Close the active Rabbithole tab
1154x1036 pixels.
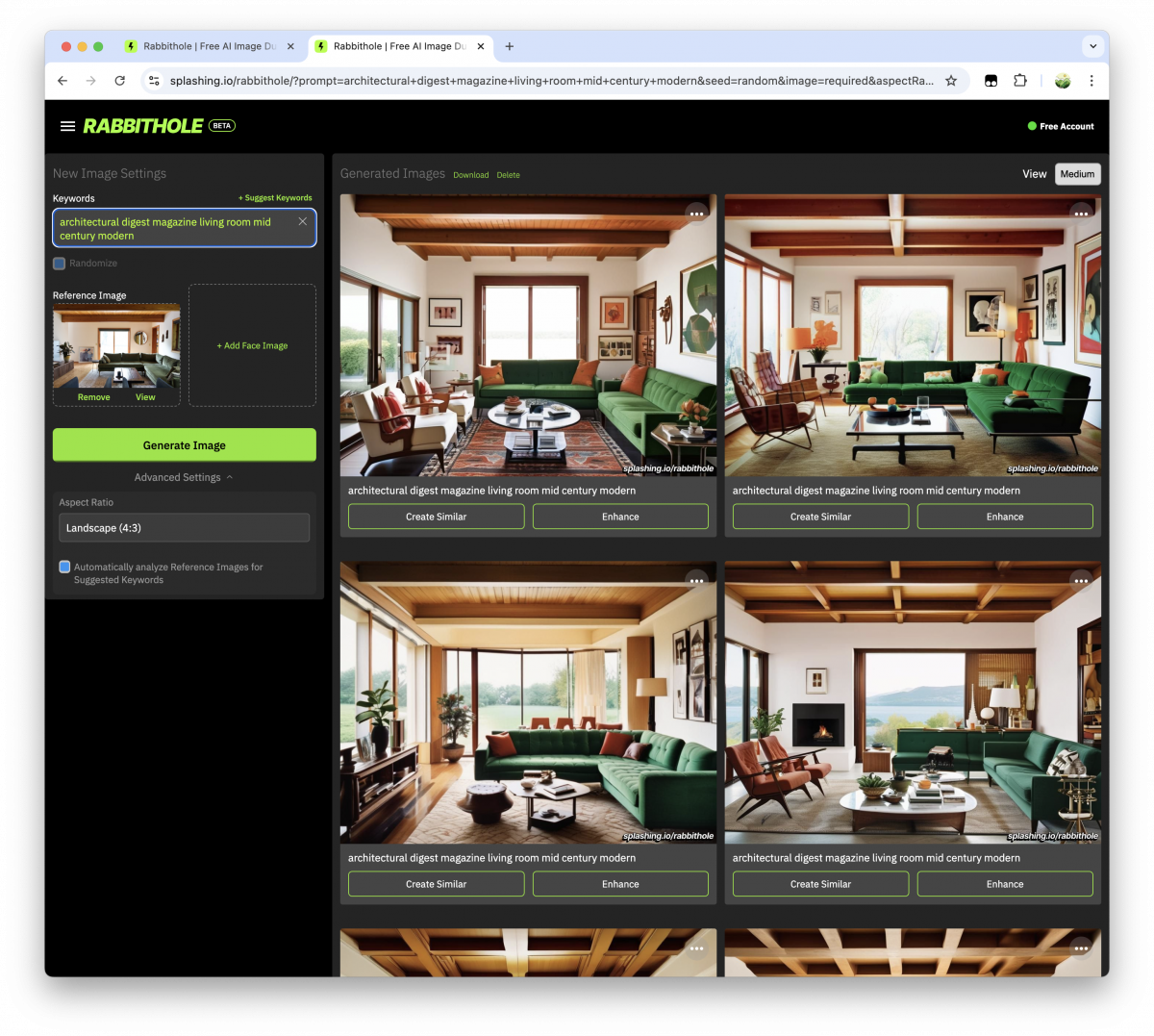[481, 46]
